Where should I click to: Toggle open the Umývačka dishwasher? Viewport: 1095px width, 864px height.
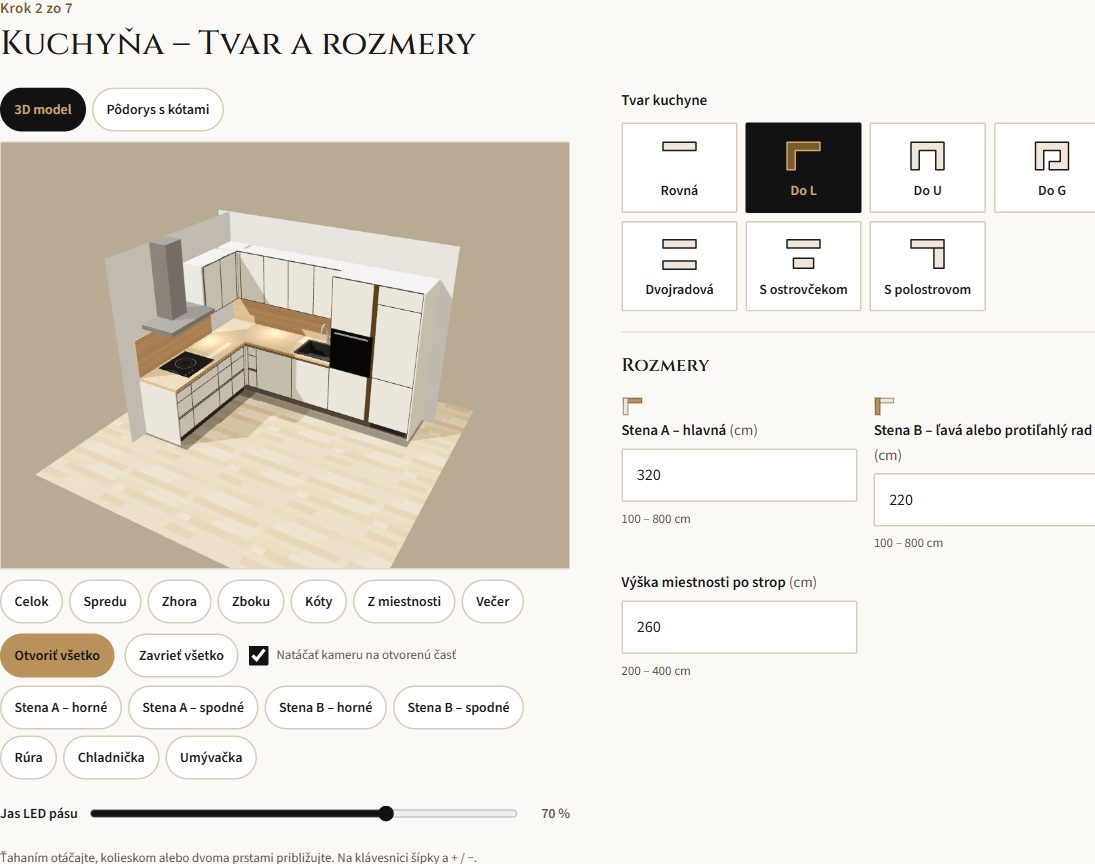[x=211, y=758]
